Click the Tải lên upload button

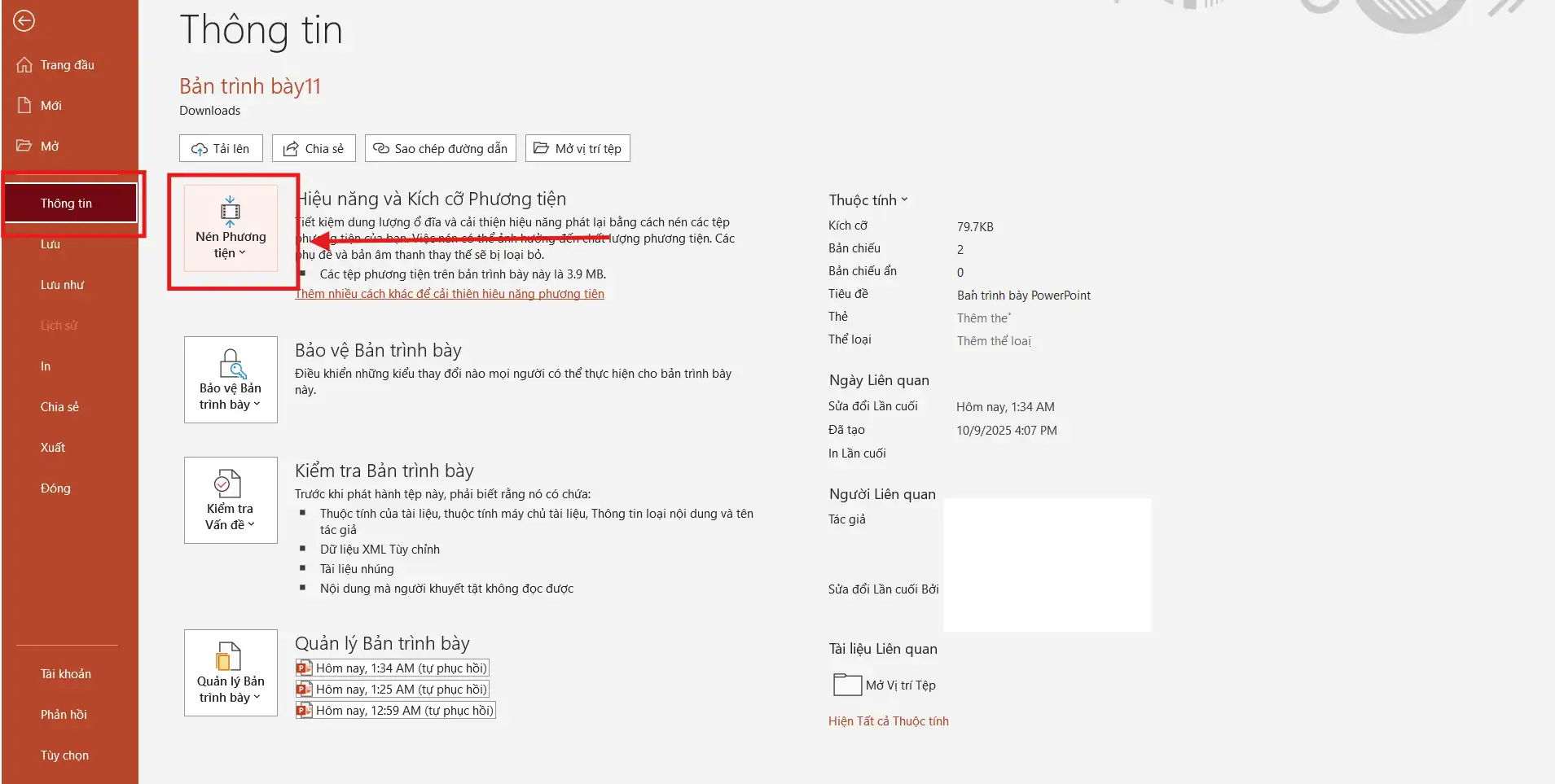click(x=221, y=148)
